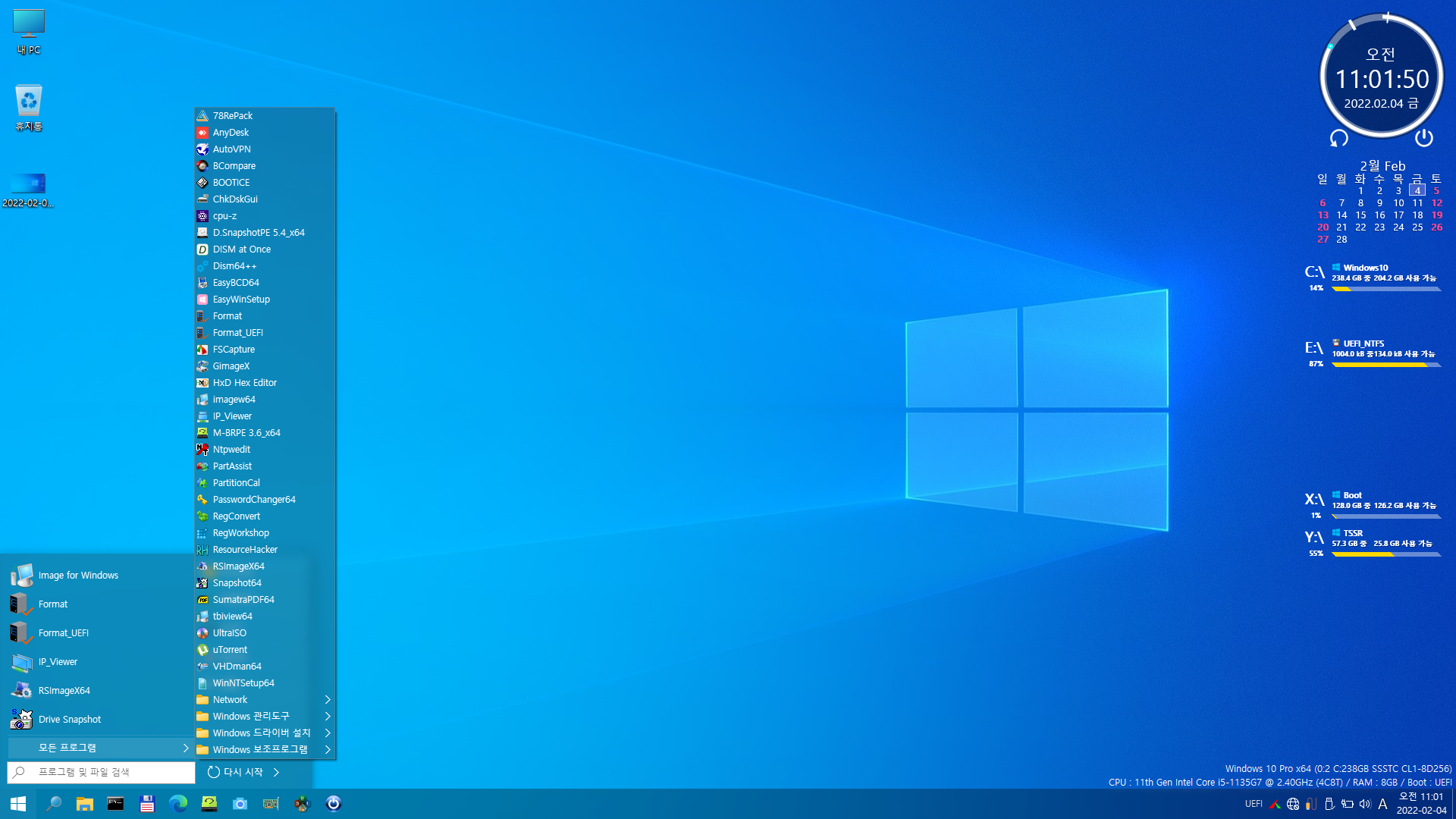Click the Y:\ TSSR drive usage bar

click(1386, 554)
